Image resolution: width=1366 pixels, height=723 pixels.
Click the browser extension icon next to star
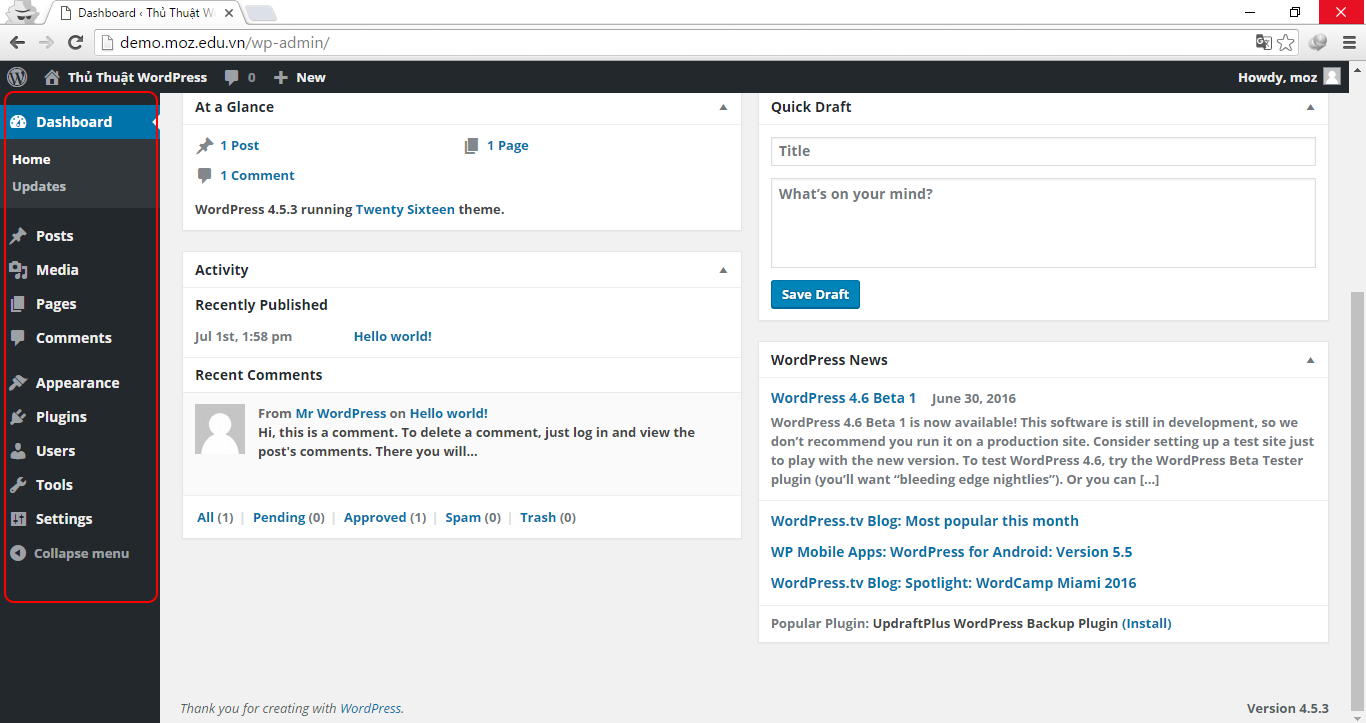pyautogui.click(x=1318, y=42)
